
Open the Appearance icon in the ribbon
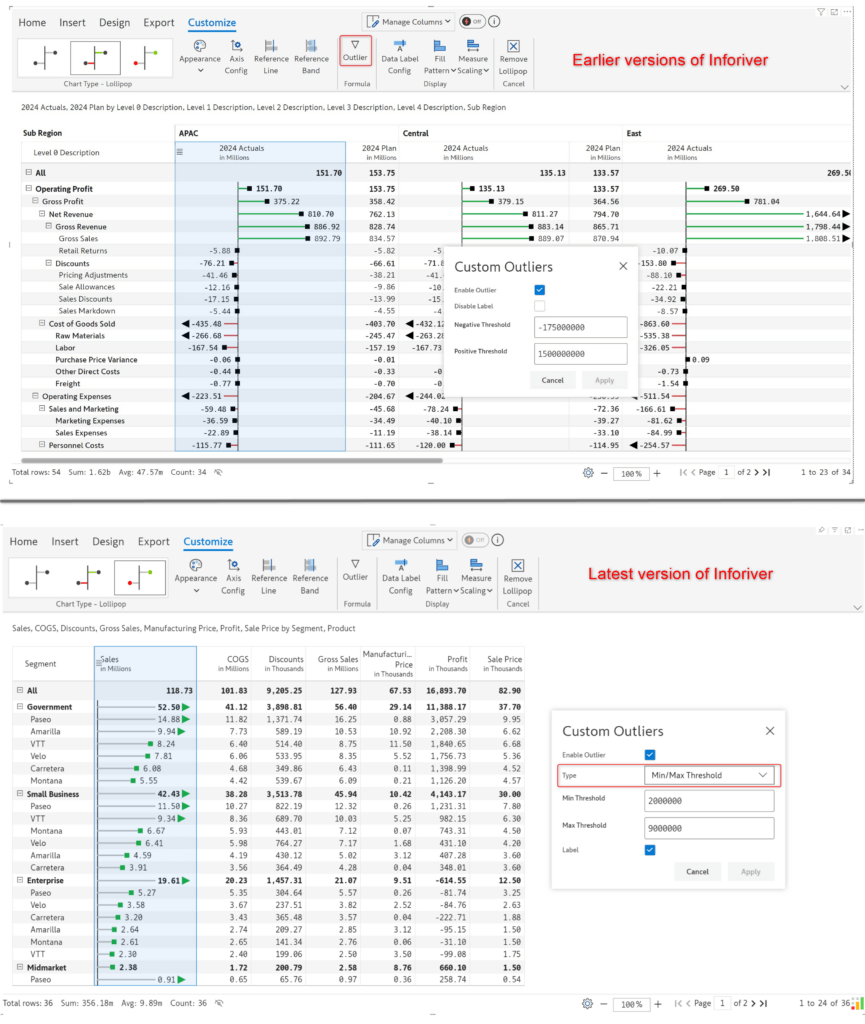pos(199,50)
